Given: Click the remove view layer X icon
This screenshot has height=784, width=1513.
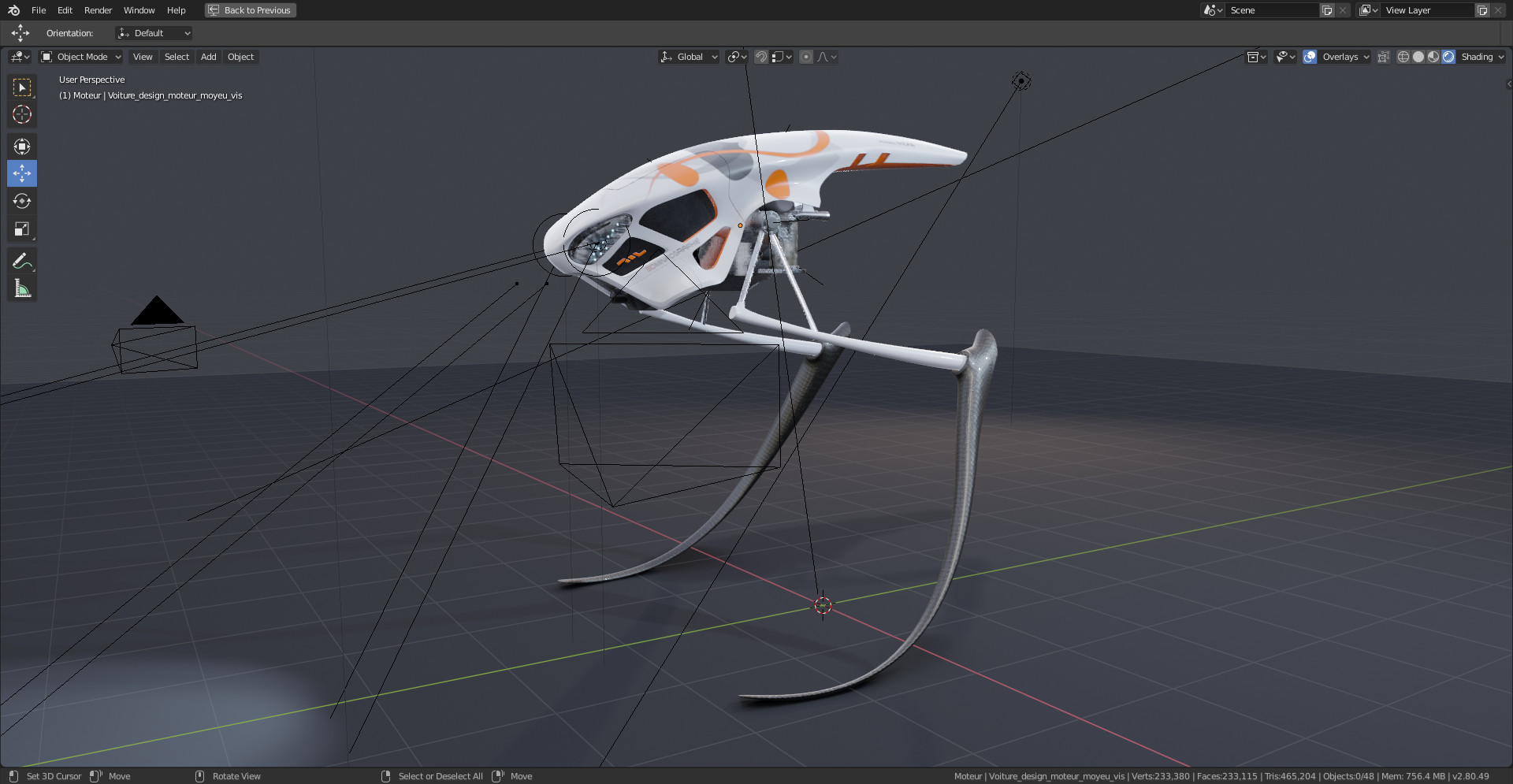Looking at the screenshot, I should [1498, 10].
